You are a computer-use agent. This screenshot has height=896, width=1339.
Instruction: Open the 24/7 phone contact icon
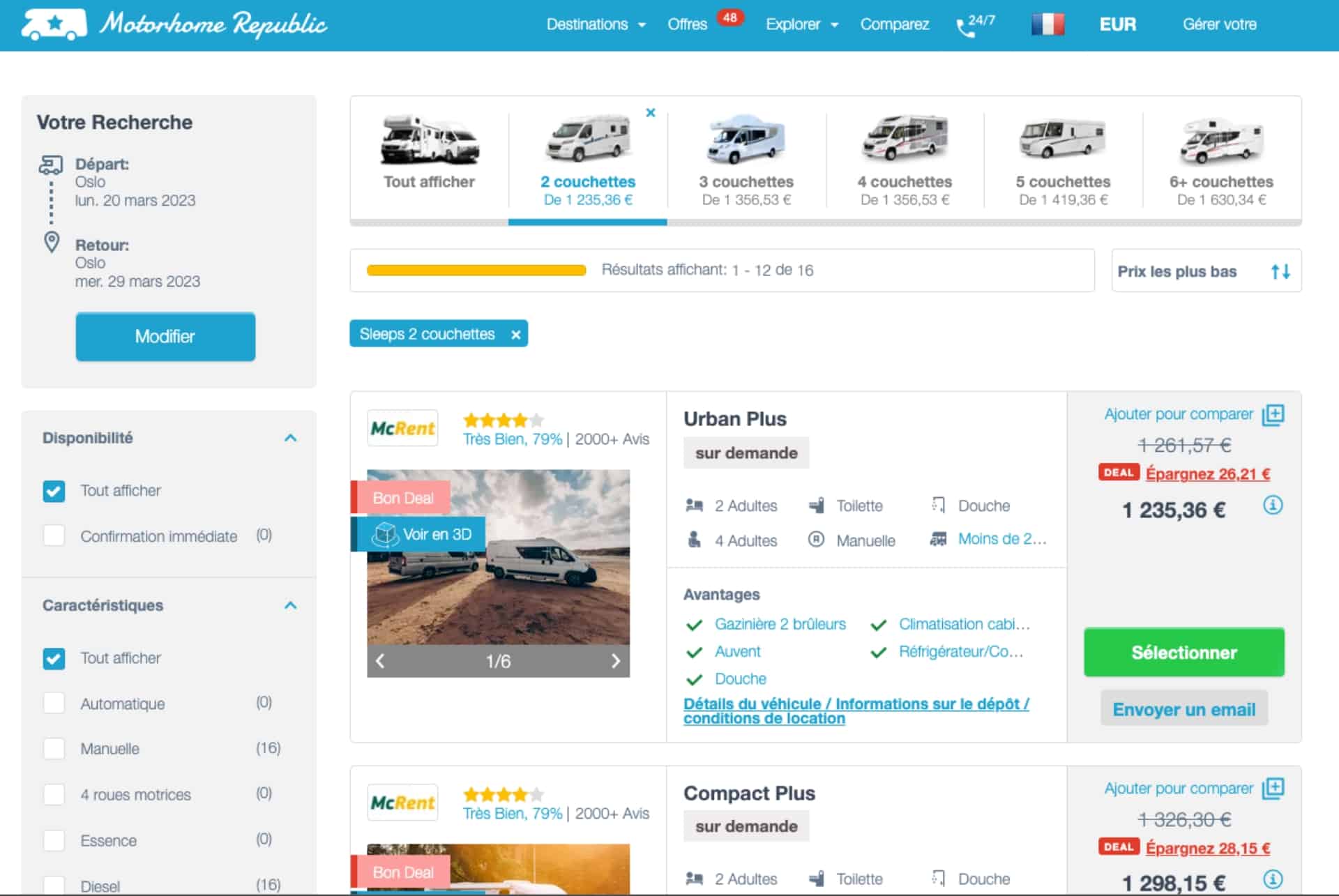coord(975,25)
